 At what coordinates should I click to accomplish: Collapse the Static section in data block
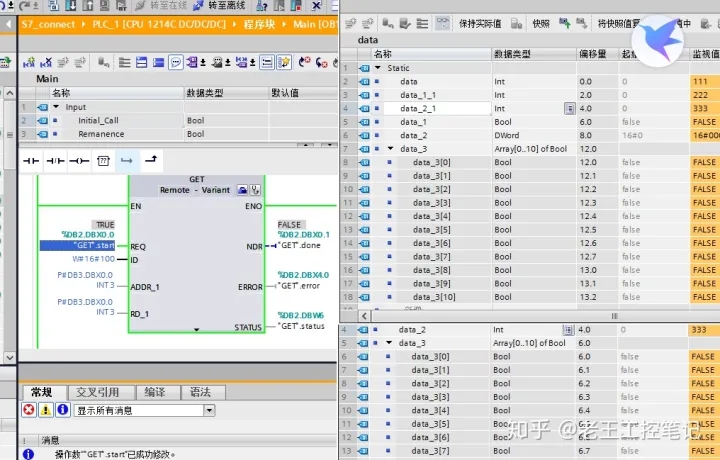(378, 68)
